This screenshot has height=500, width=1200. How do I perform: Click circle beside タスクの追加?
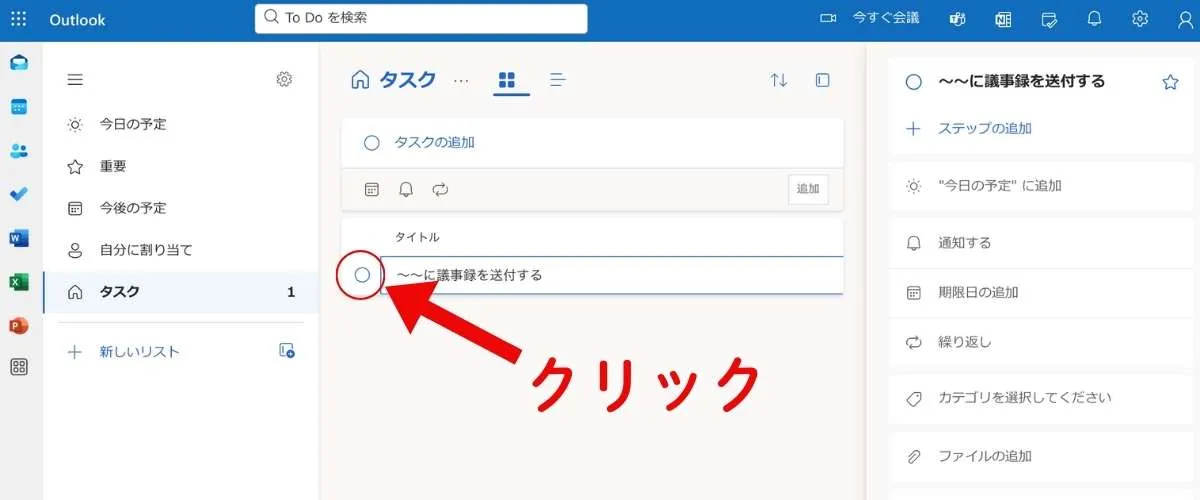pos(371,143)
